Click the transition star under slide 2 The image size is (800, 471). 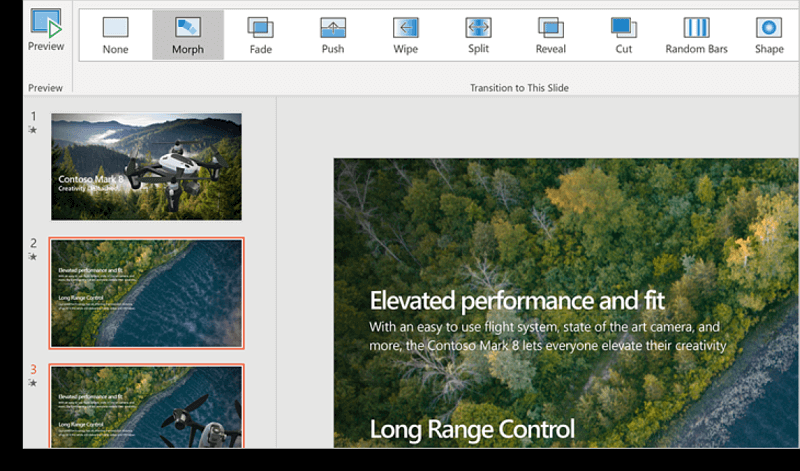pyautogui.click(x=33, y=257)
